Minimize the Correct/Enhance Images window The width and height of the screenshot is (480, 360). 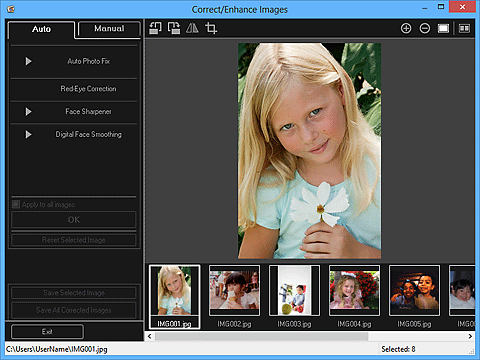click(x=424, y=8)
